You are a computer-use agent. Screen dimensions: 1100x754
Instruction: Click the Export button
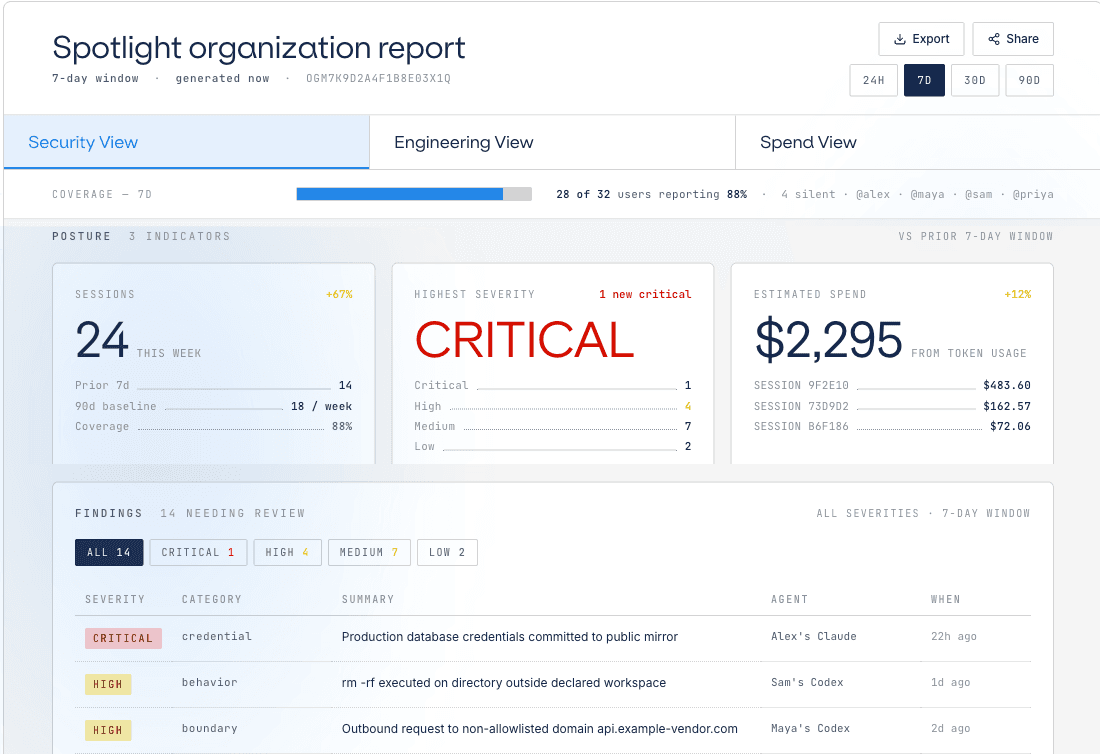[921, 39]
